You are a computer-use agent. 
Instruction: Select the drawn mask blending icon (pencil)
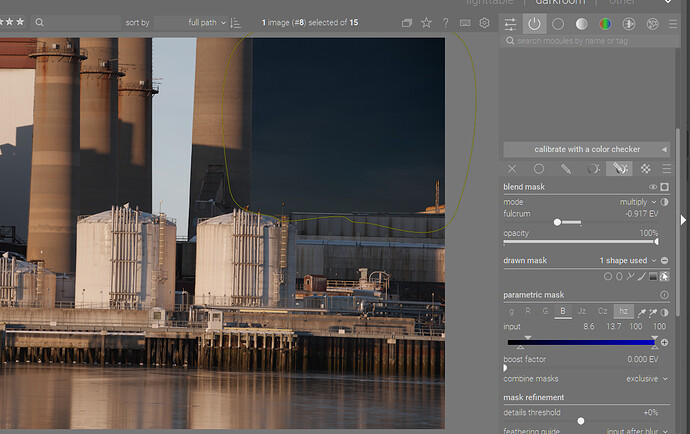tap(566, 169)
